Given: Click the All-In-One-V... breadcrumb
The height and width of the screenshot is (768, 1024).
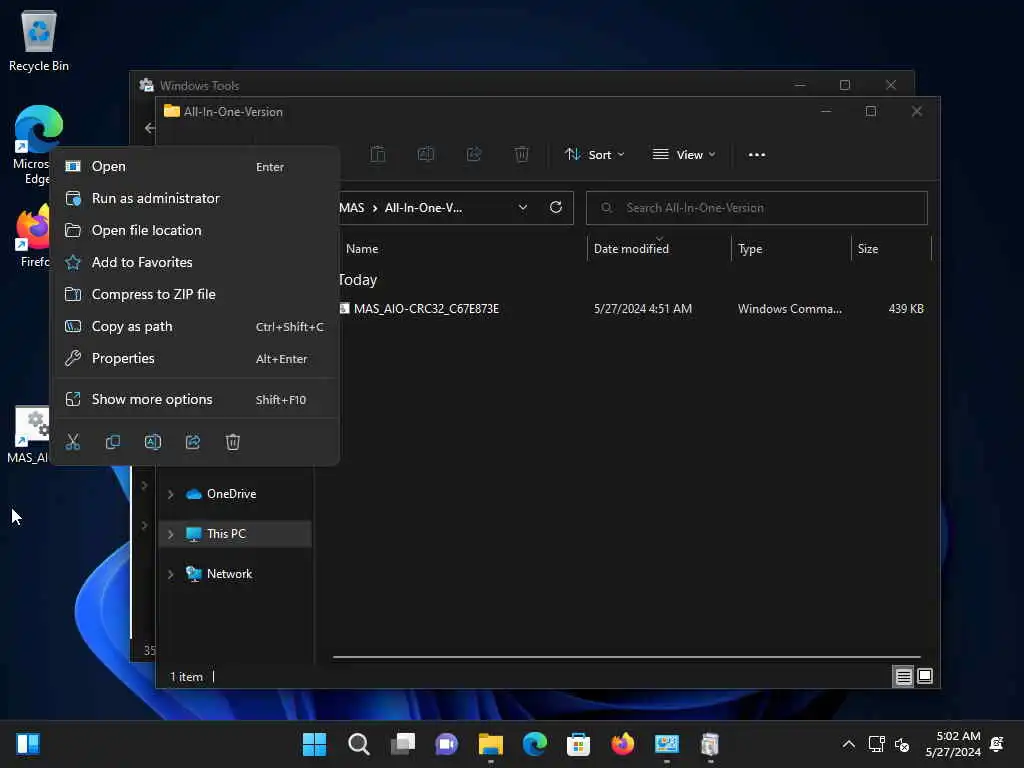Looking at the screenshot, I should click(423, 208).
